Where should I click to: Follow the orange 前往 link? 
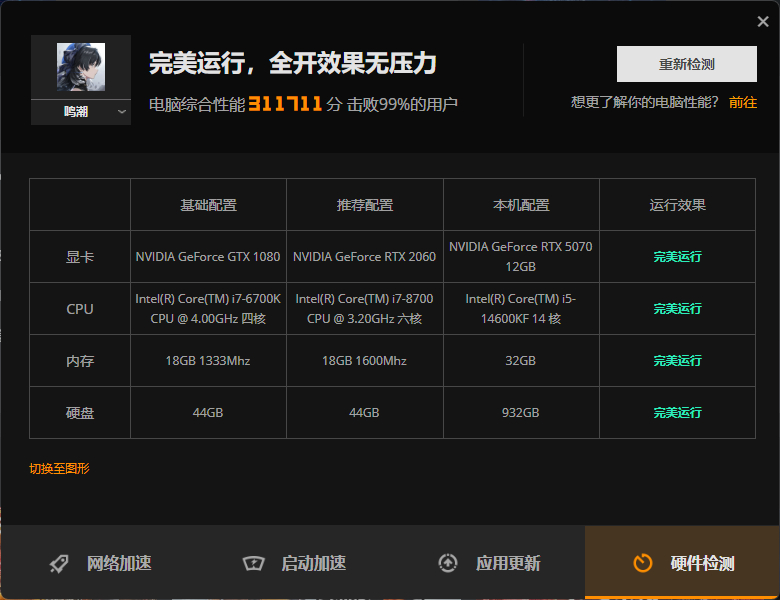(x=743, y=102)
